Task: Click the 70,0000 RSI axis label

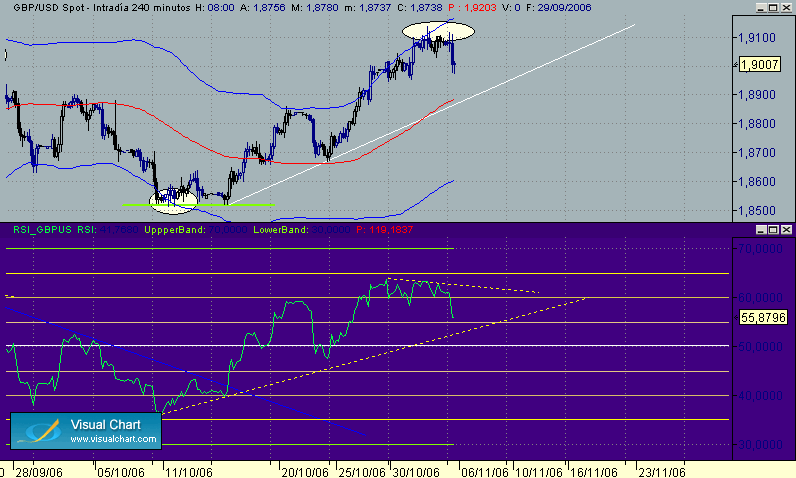Action: (x=760, y=249)
